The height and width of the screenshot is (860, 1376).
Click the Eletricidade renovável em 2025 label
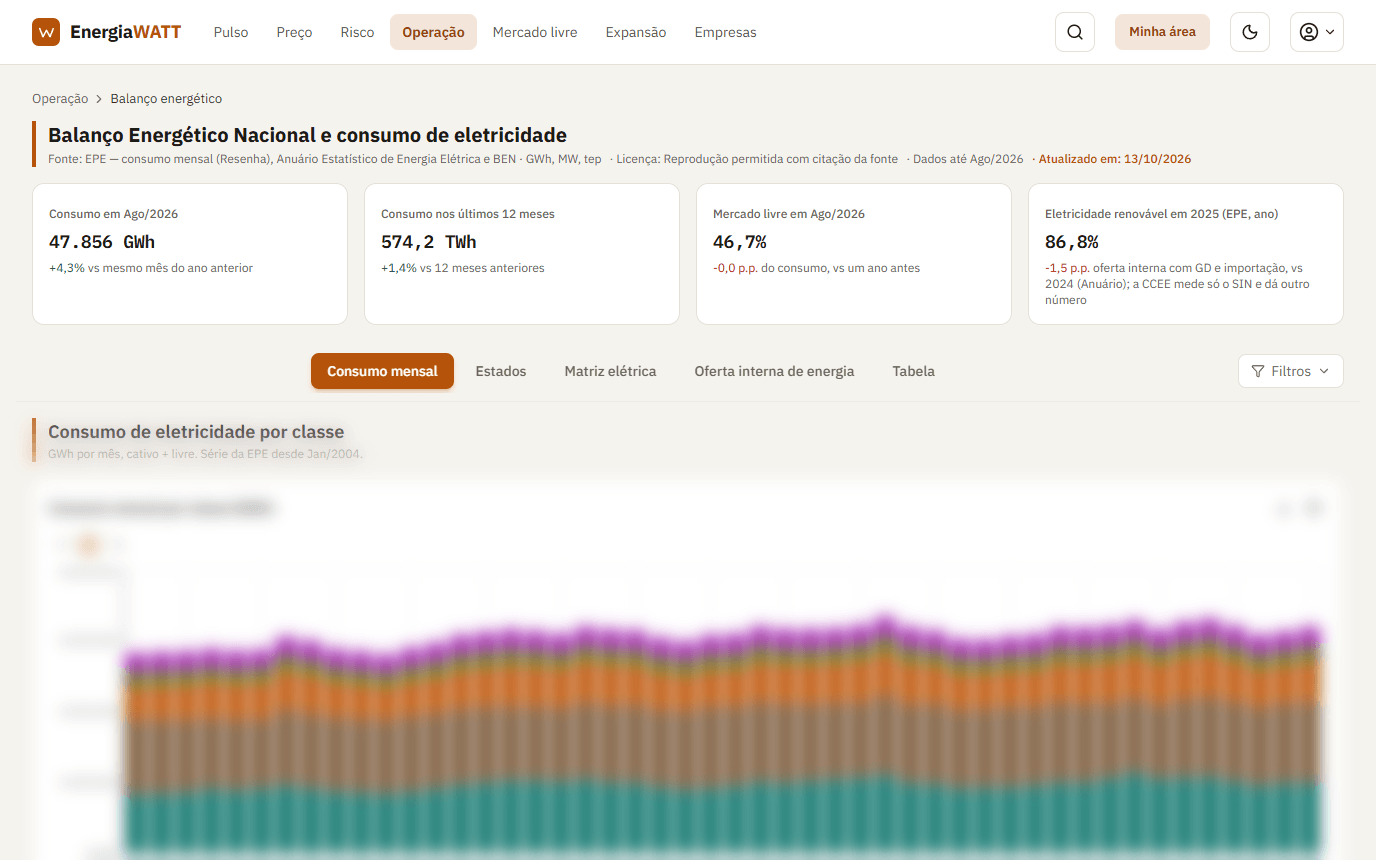click(x=1161, y=214)
